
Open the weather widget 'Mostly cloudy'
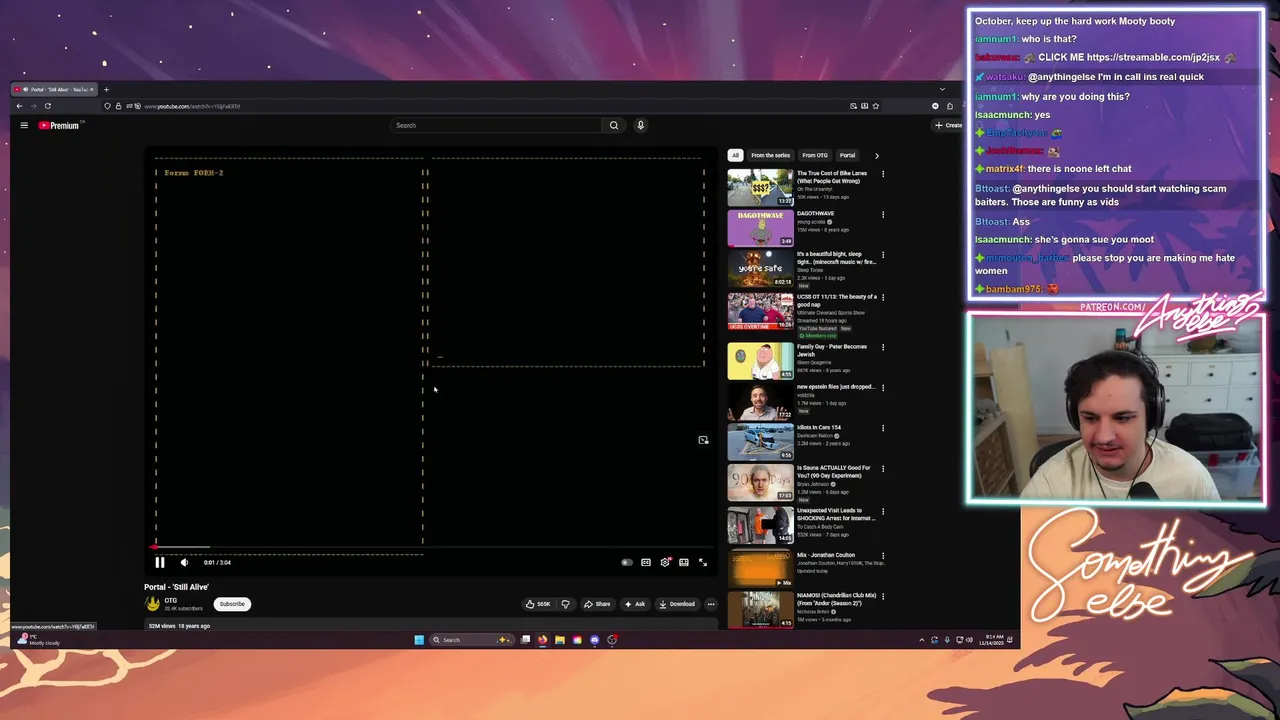[x=38, y=640]
